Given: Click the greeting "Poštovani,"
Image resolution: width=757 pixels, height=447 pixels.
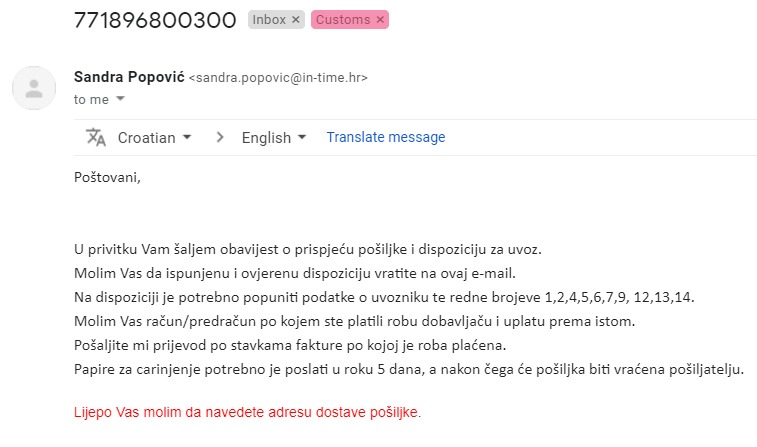Looking at the screenshot, I should pyautogui.click(x=107, y=178).
